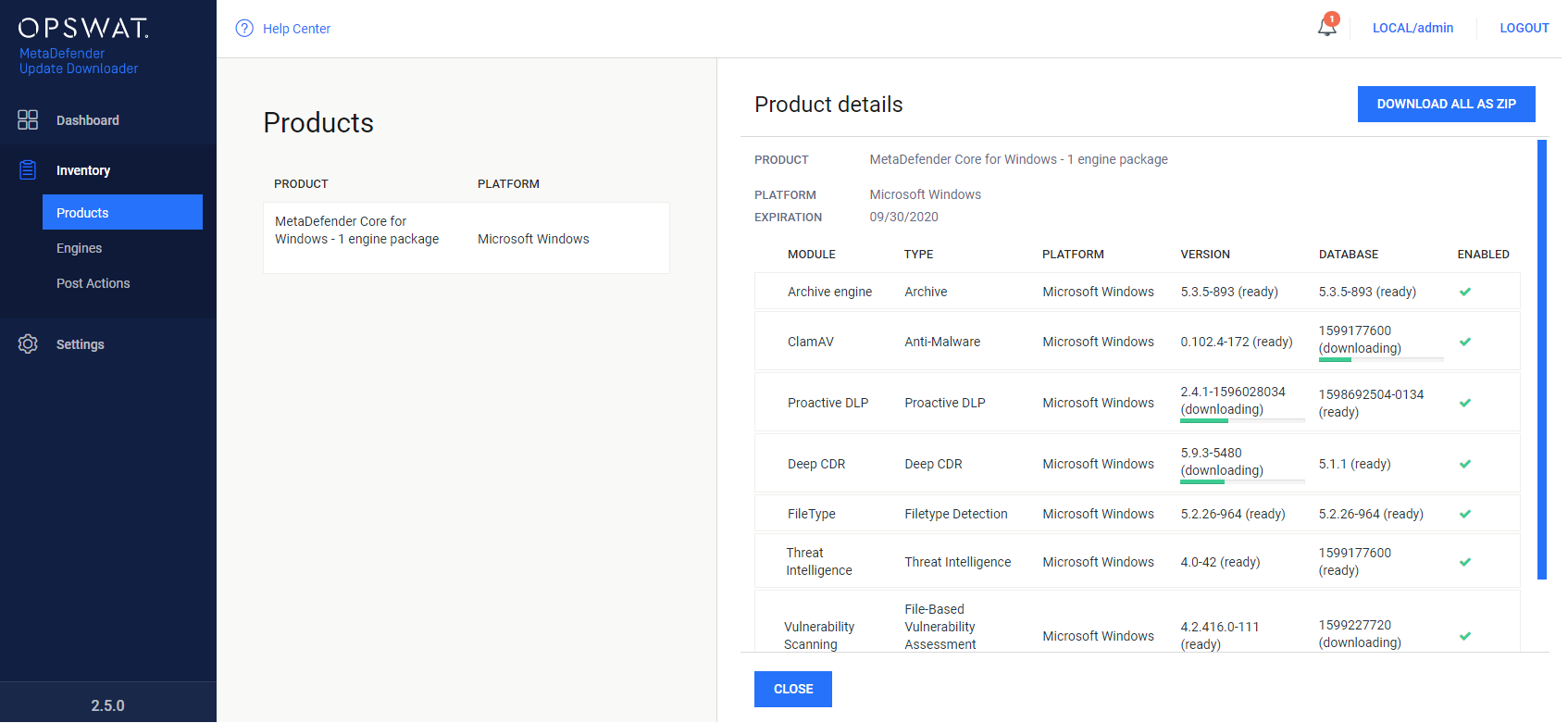
Task: Open the Products submenu item
Action: click(122, 212)
